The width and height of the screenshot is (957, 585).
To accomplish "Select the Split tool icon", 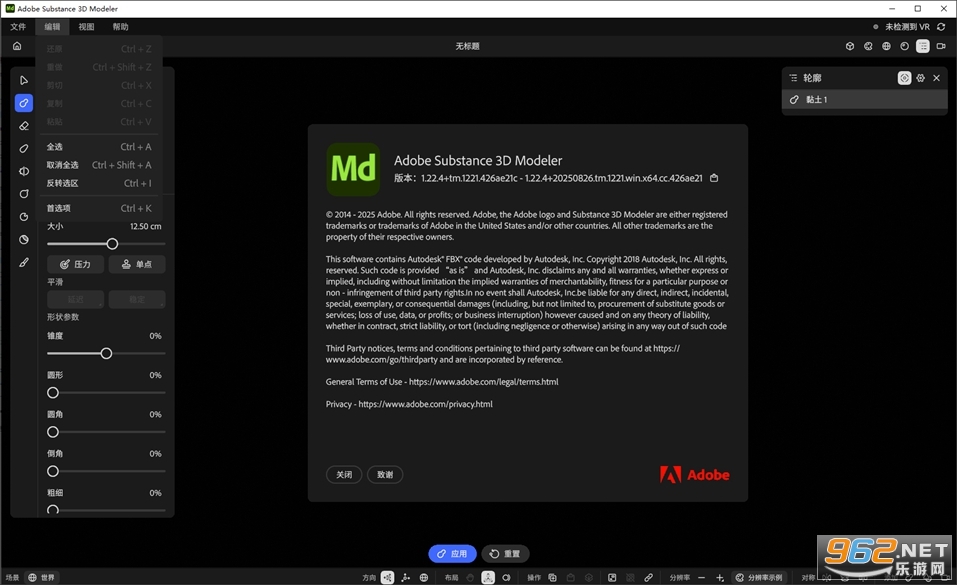I will (x=24, y=172).
